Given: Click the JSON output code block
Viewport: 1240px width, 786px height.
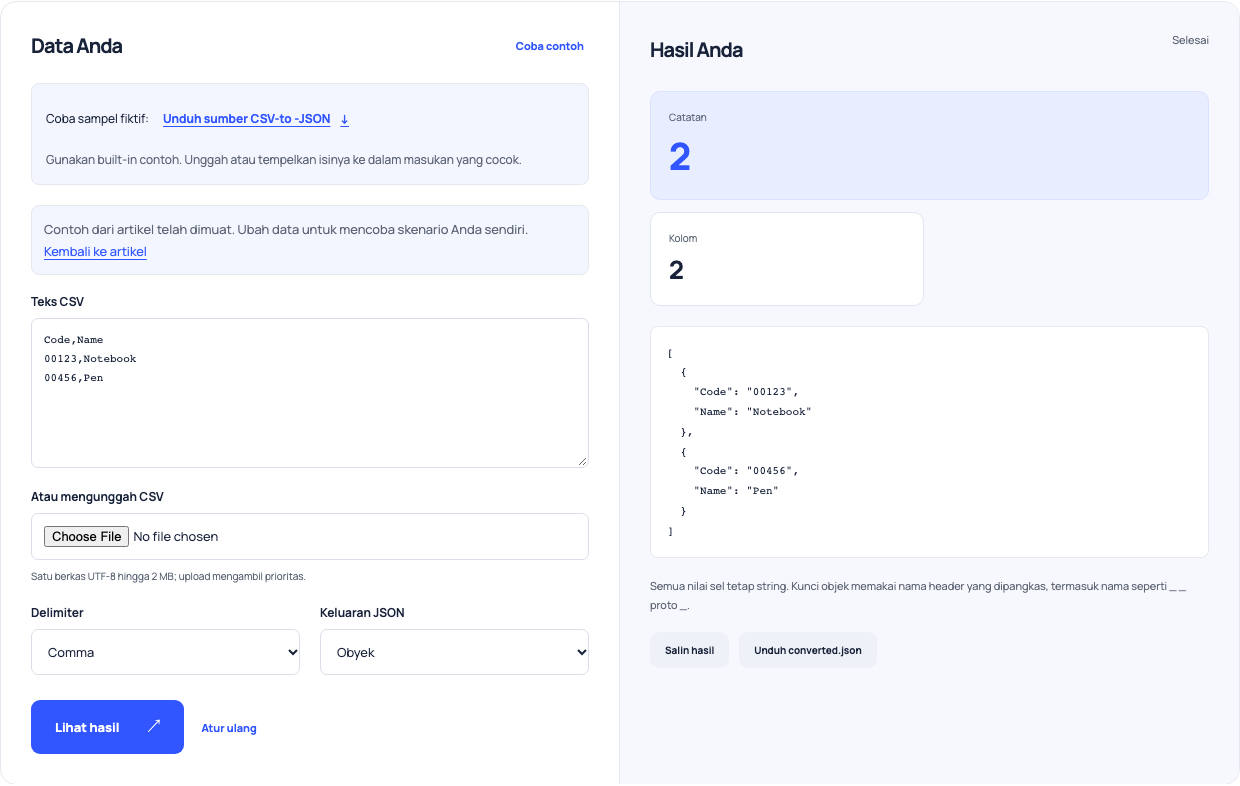Looking at the screenshot, I should [x=929, y=442].
